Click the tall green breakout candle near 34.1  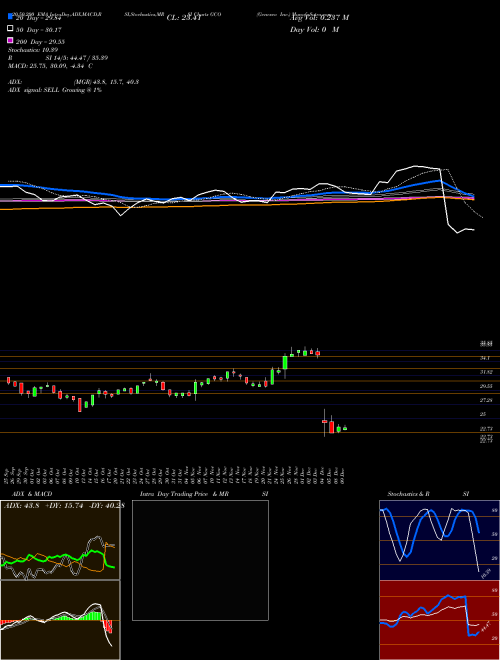pyautogui.click(x=285, y=362)
